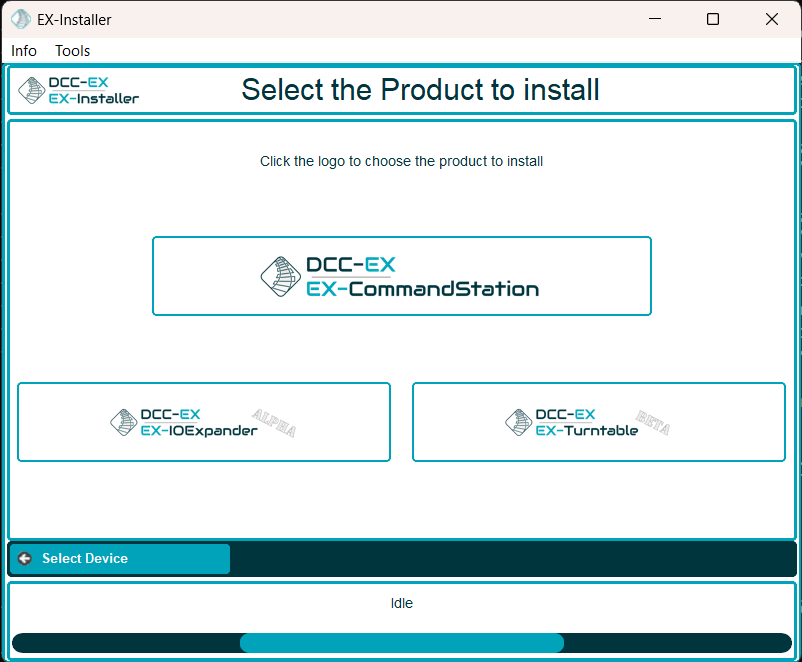Maximize the EX-Installer window
The height and width of the screenshot is (662, 802).
(712, 19)
